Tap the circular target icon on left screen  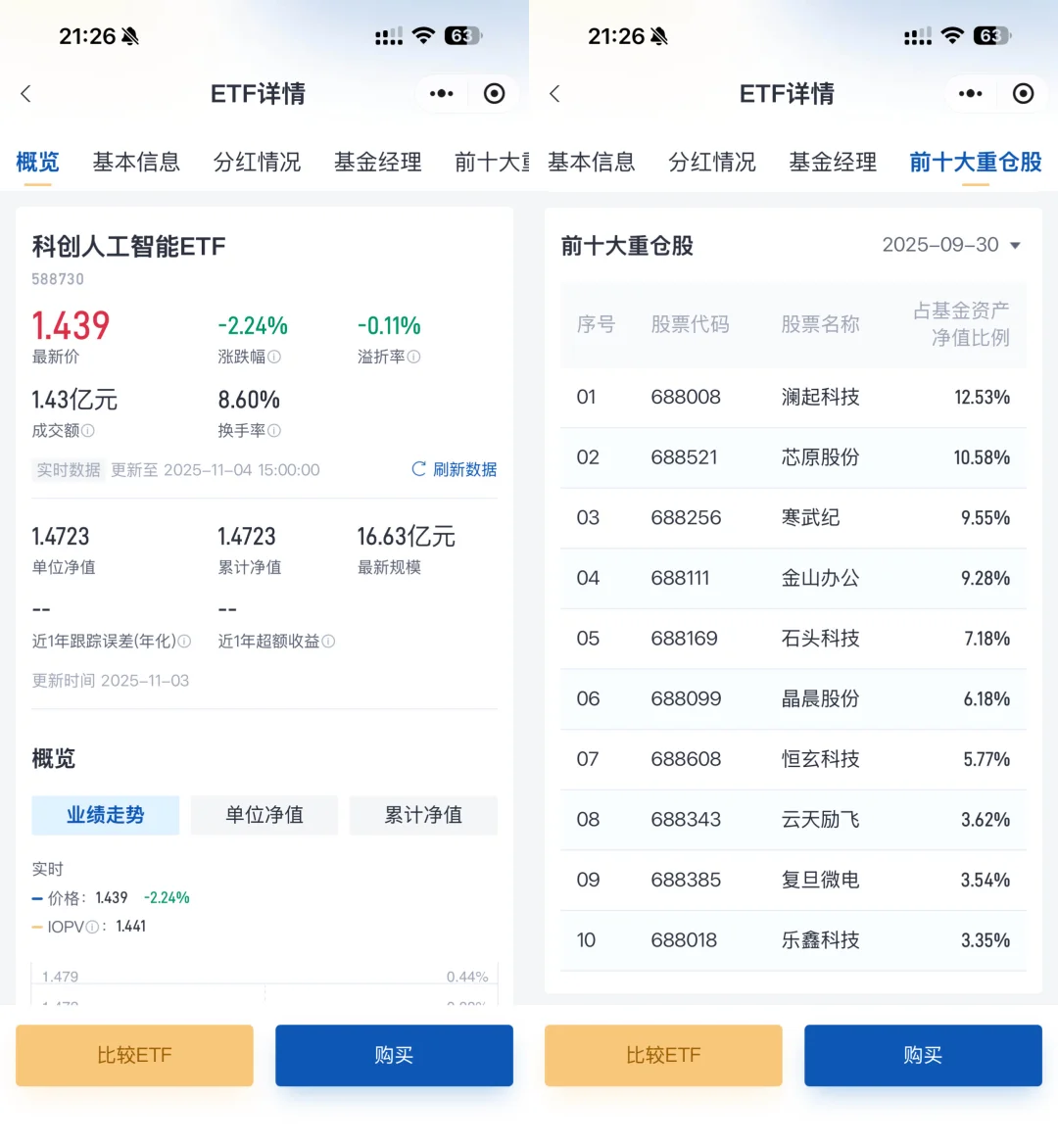tap(494, 94)
